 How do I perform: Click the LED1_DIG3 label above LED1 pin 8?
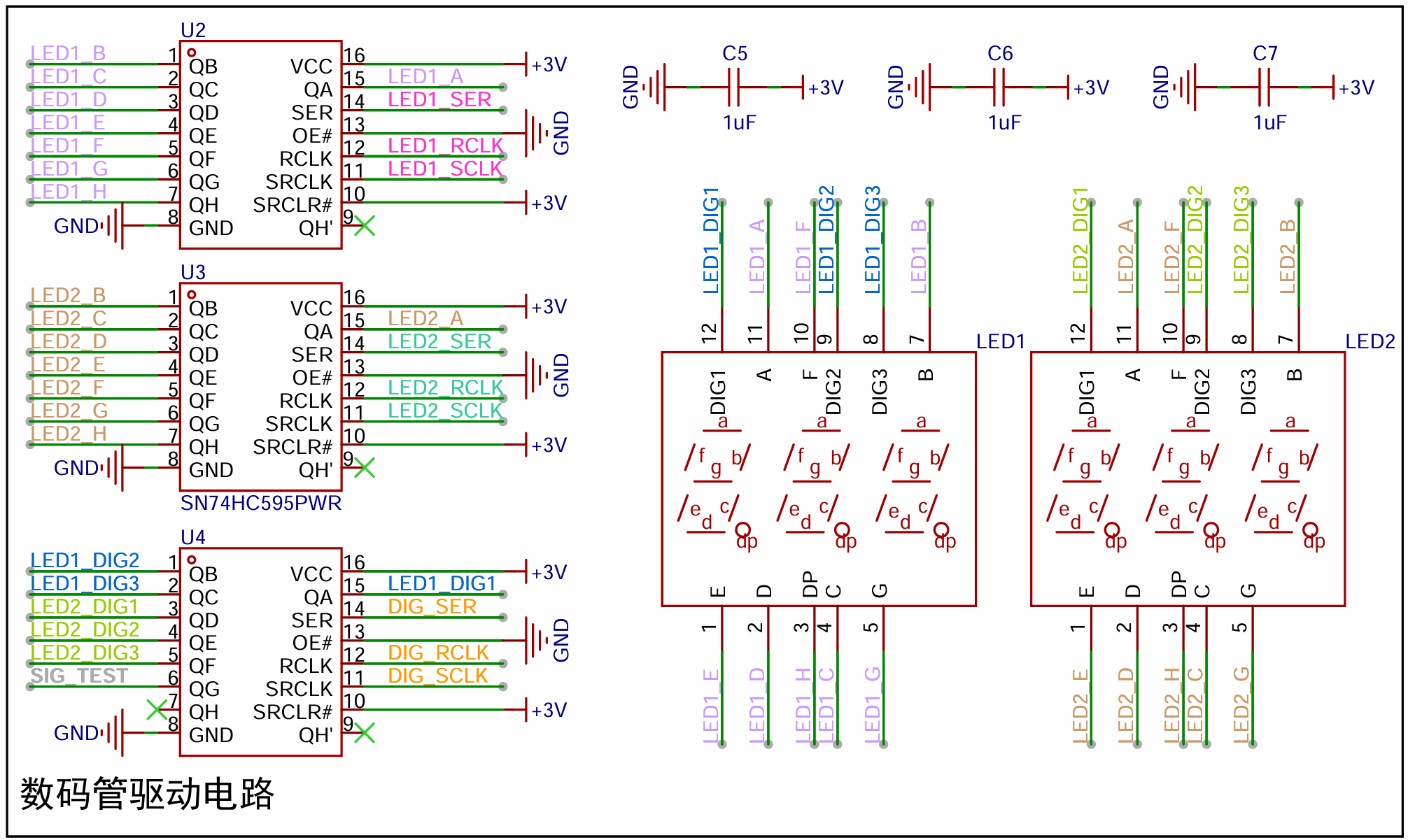click(x=873, y=240)
